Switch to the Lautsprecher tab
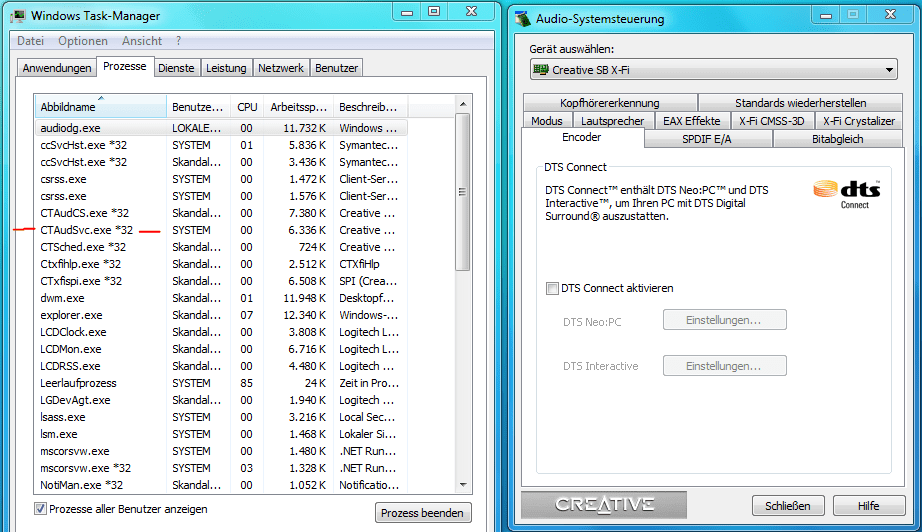 (x=613, y=121)
